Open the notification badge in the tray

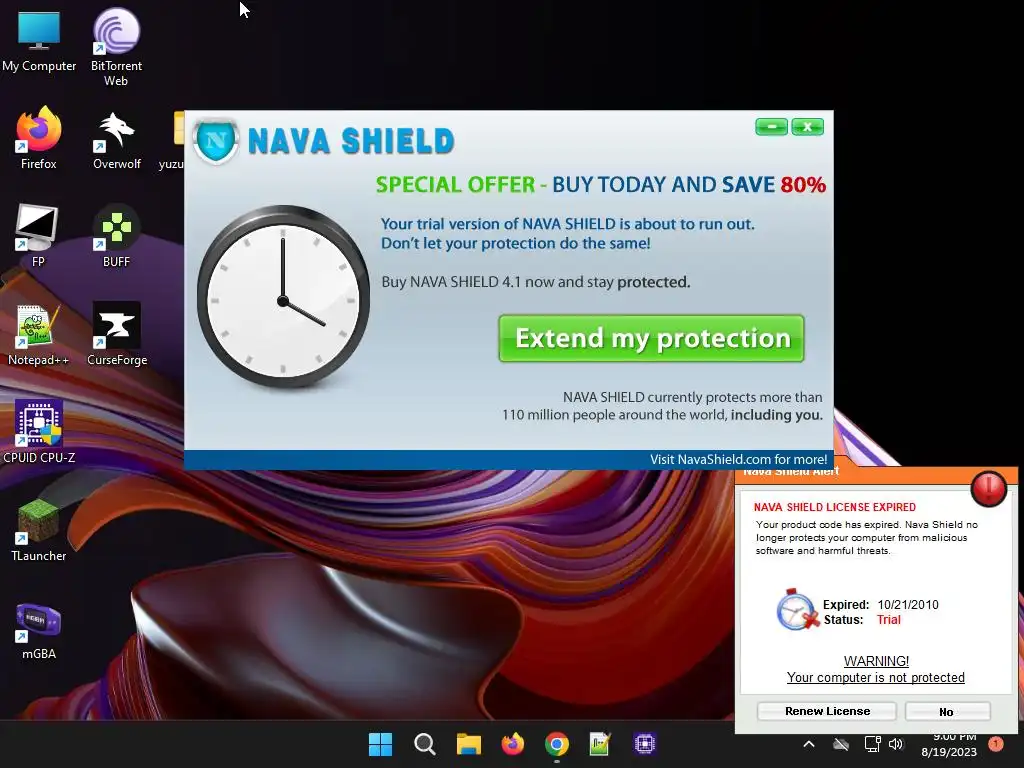tap(995, 743)
